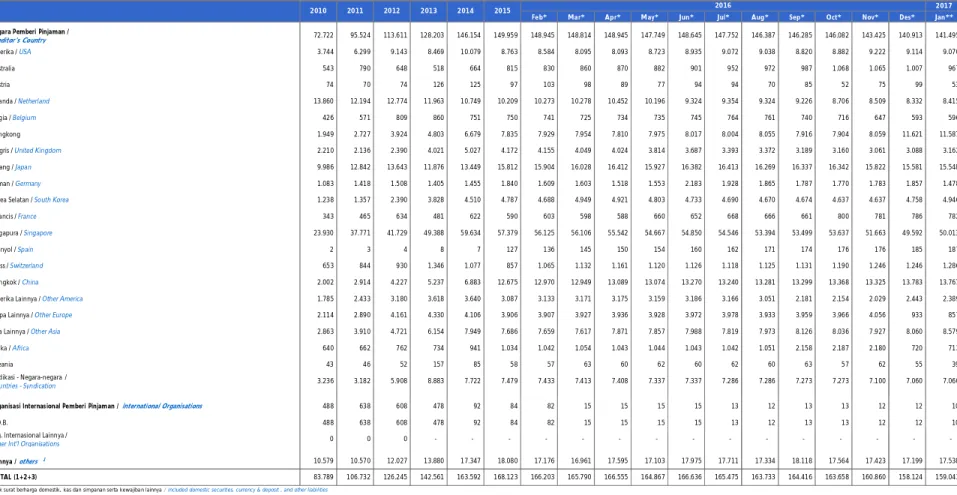Select the United Kingdom row label
The image size is (957, 495).
tap(38, 151)
